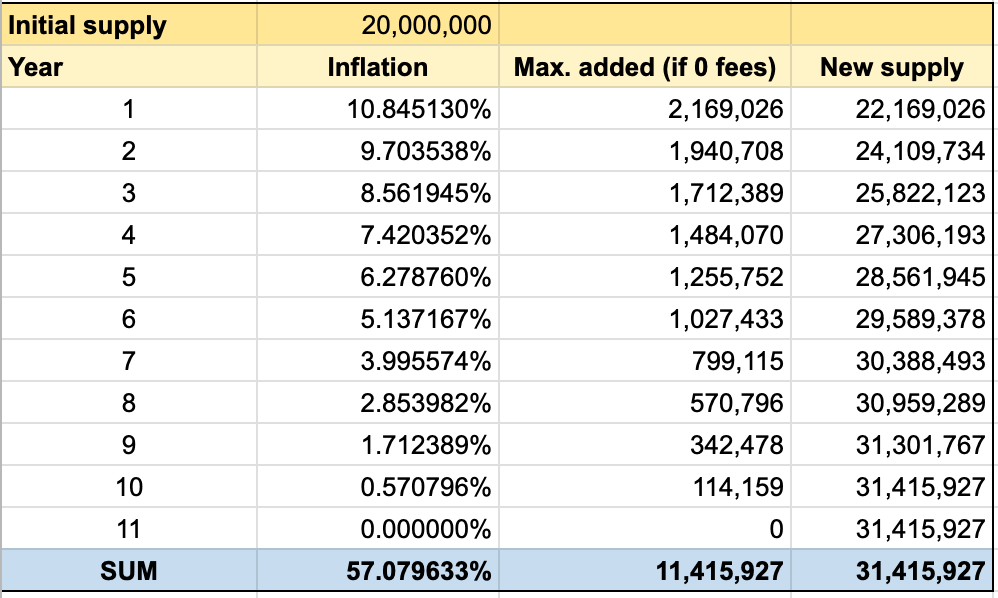Click the Inflation column header
This screenshot has width=998, height=598.
377,67
